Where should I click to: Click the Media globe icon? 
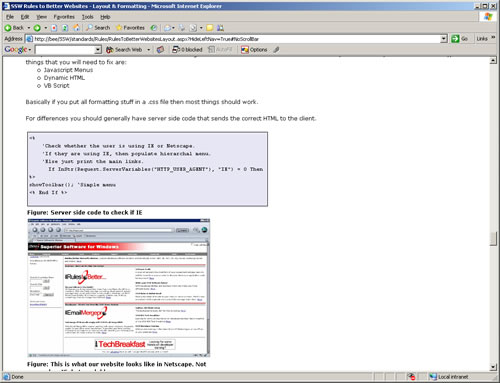pyautogui.click(x=153, y=28)
